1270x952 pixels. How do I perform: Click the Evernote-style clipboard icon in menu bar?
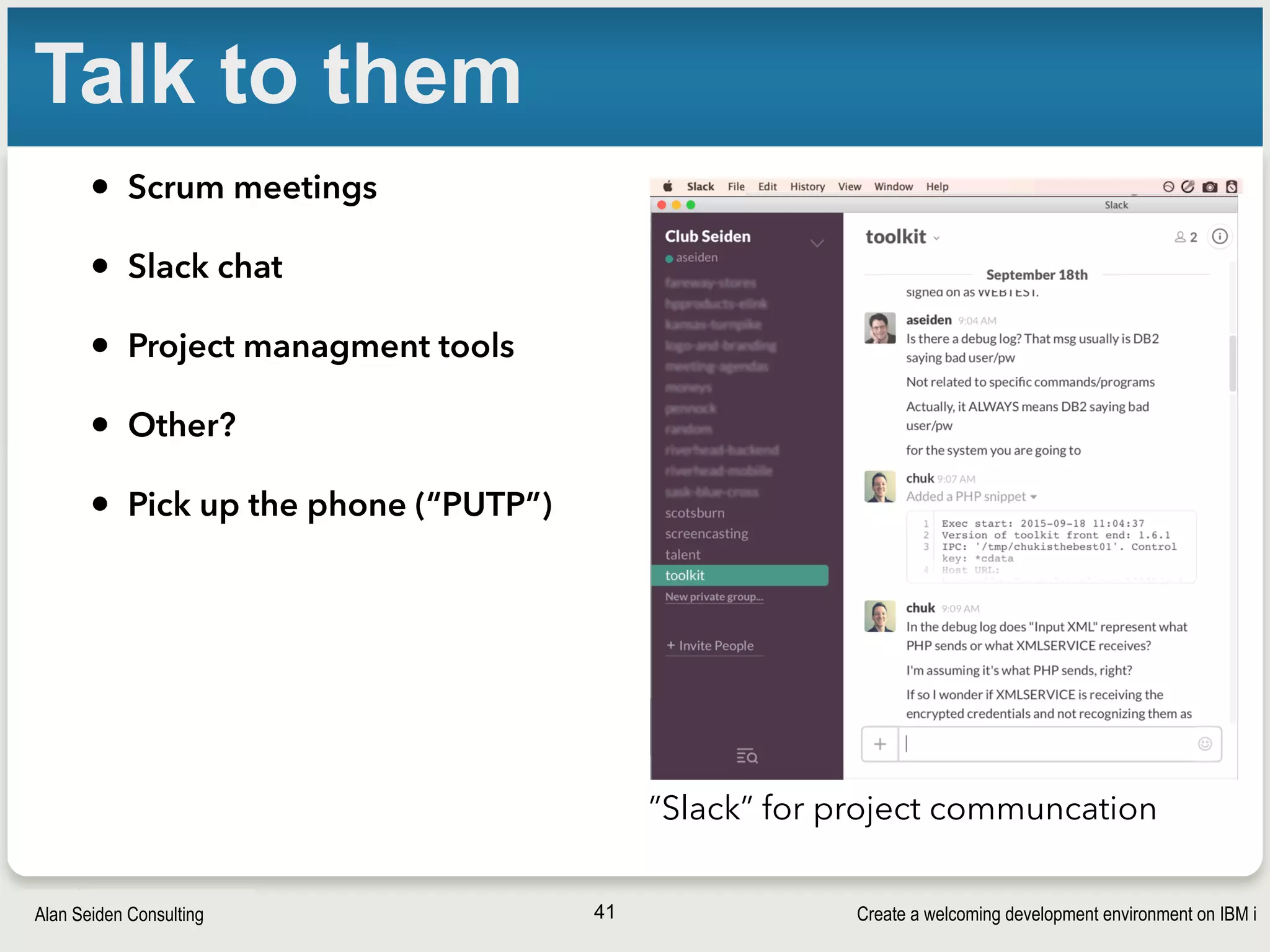point(1232,187)
